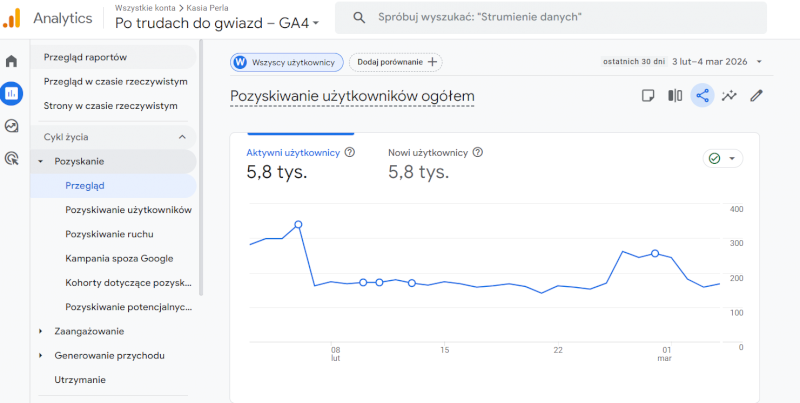Click the share report icon
800x403 pixels.
point(702,96)
